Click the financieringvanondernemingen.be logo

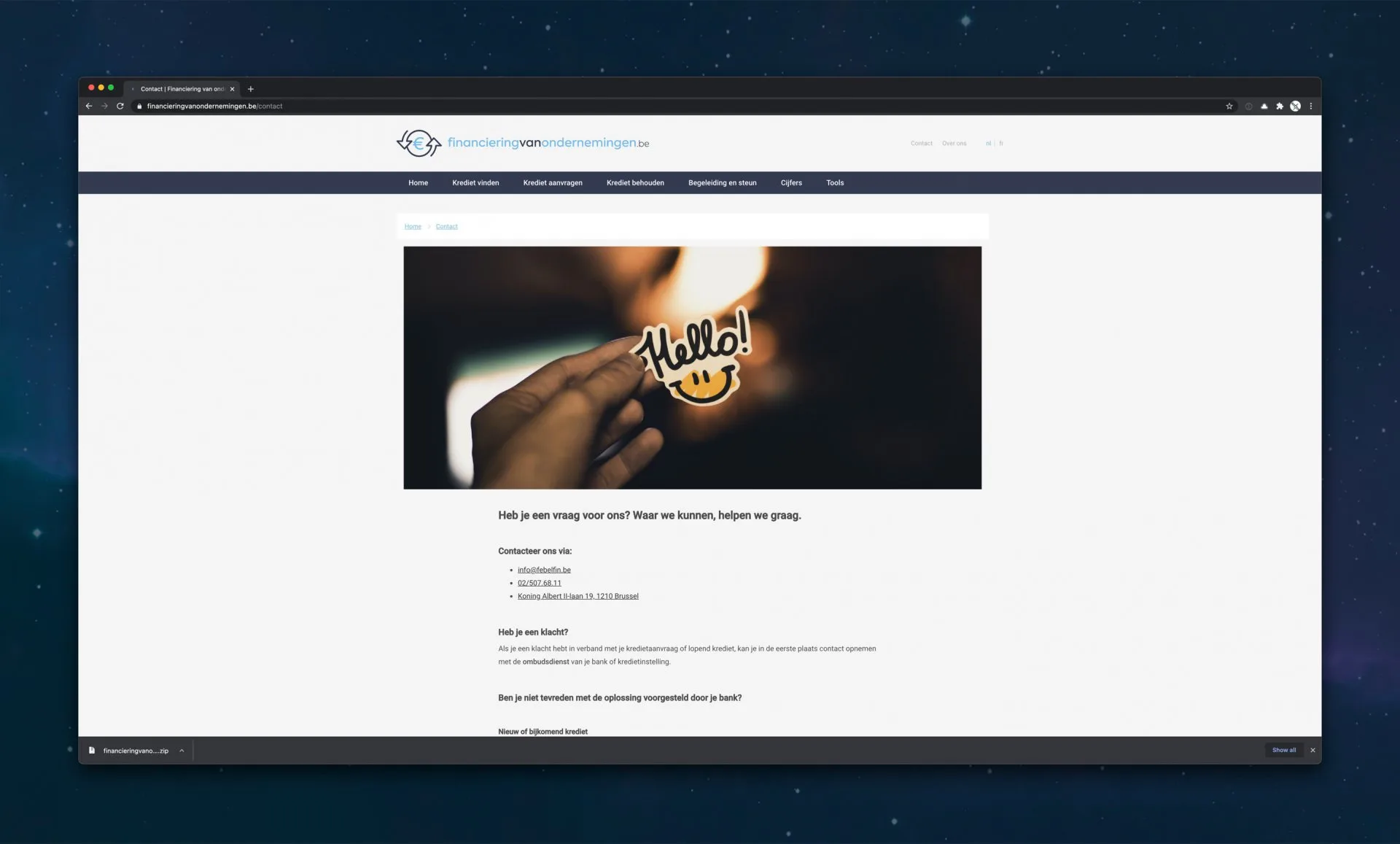523,143
